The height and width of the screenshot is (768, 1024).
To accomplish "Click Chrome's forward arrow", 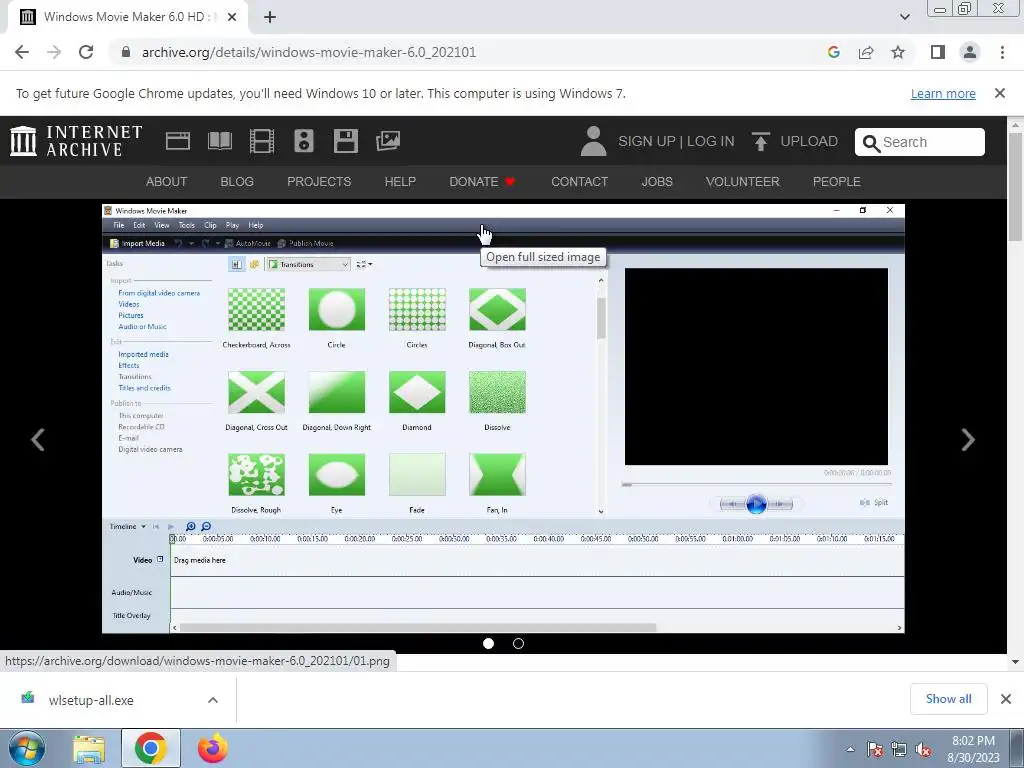I will point(54,52).
